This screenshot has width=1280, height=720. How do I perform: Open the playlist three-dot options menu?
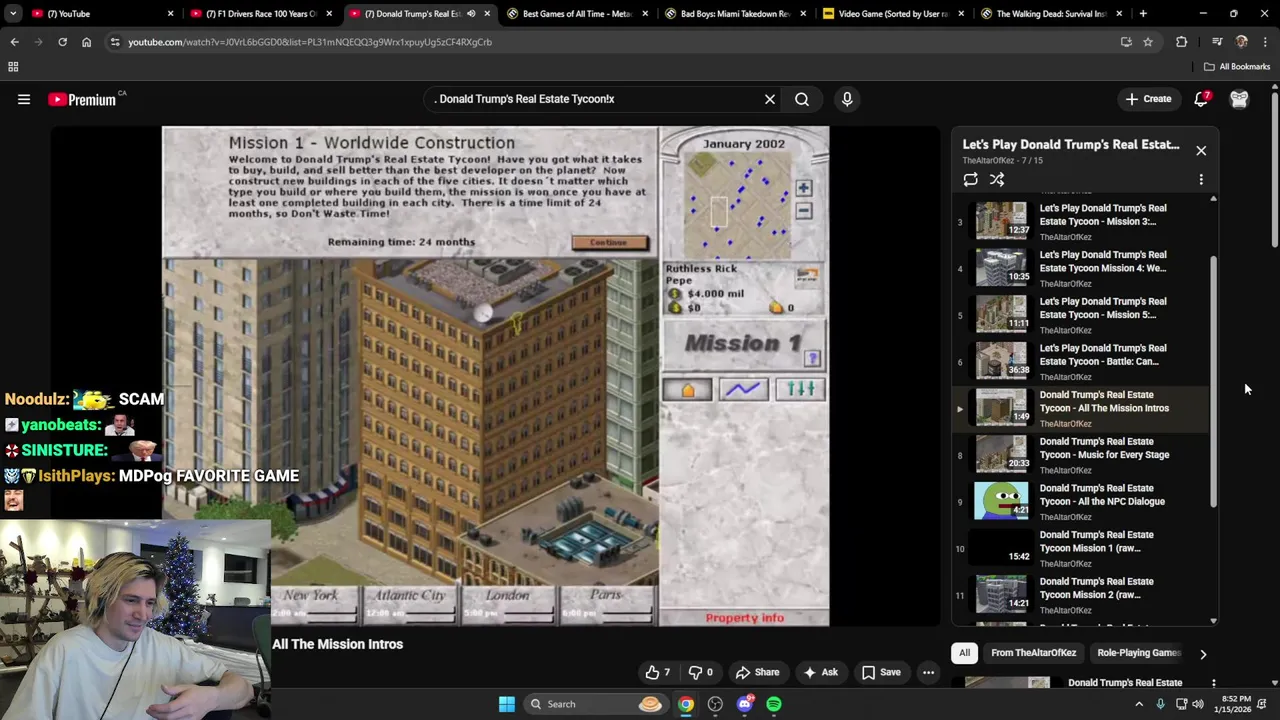coord(1201,179)
